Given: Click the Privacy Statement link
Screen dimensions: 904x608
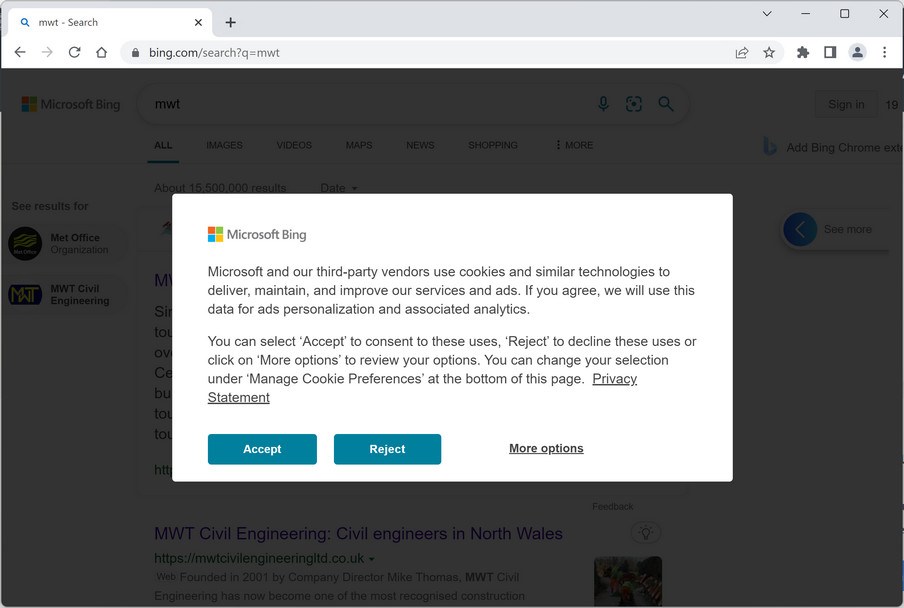Looking at the screenshot, I should point(614,379).
